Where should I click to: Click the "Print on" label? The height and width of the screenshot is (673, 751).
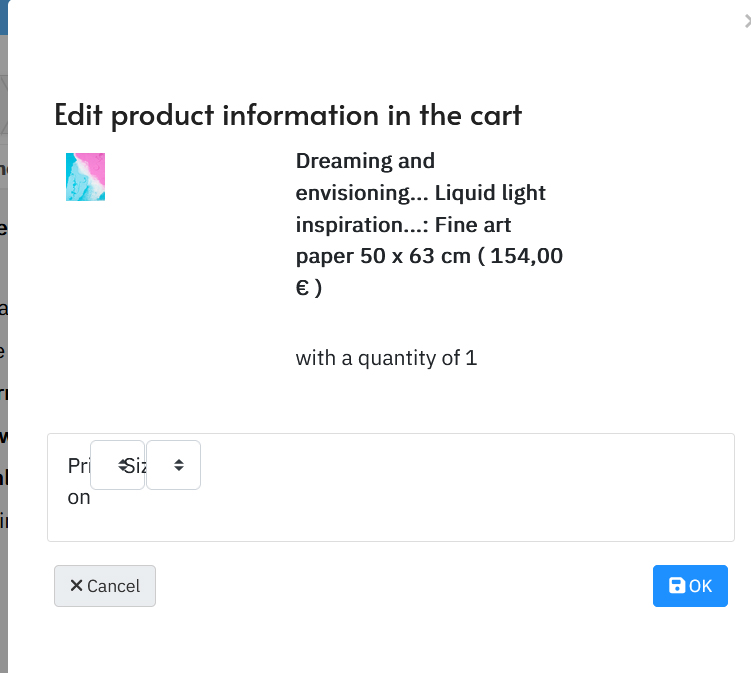[79, 481]
